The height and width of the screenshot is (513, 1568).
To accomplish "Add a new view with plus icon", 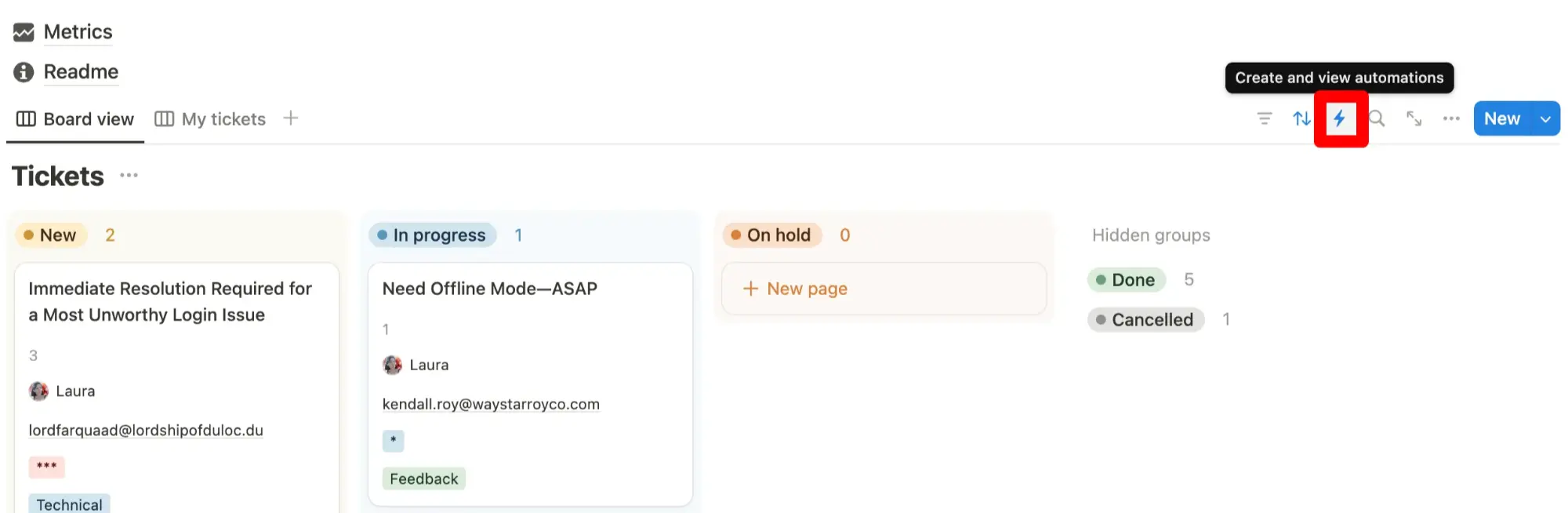I will (x=291, y=118).
